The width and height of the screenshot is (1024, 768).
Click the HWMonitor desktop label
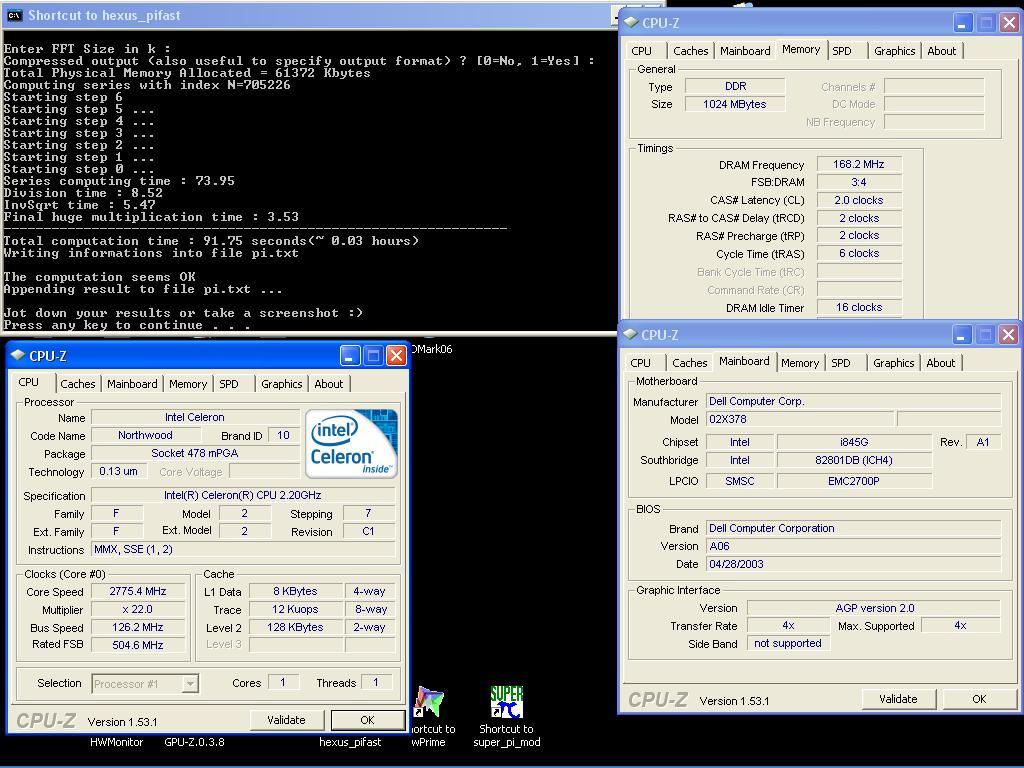[x=116, y=742]
